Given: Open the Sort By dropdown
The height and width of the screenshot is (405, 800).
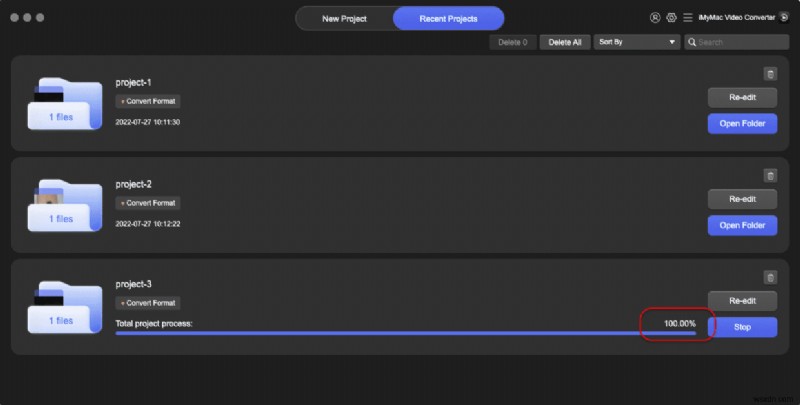Looking at the screenshot, I should point(637,42).
